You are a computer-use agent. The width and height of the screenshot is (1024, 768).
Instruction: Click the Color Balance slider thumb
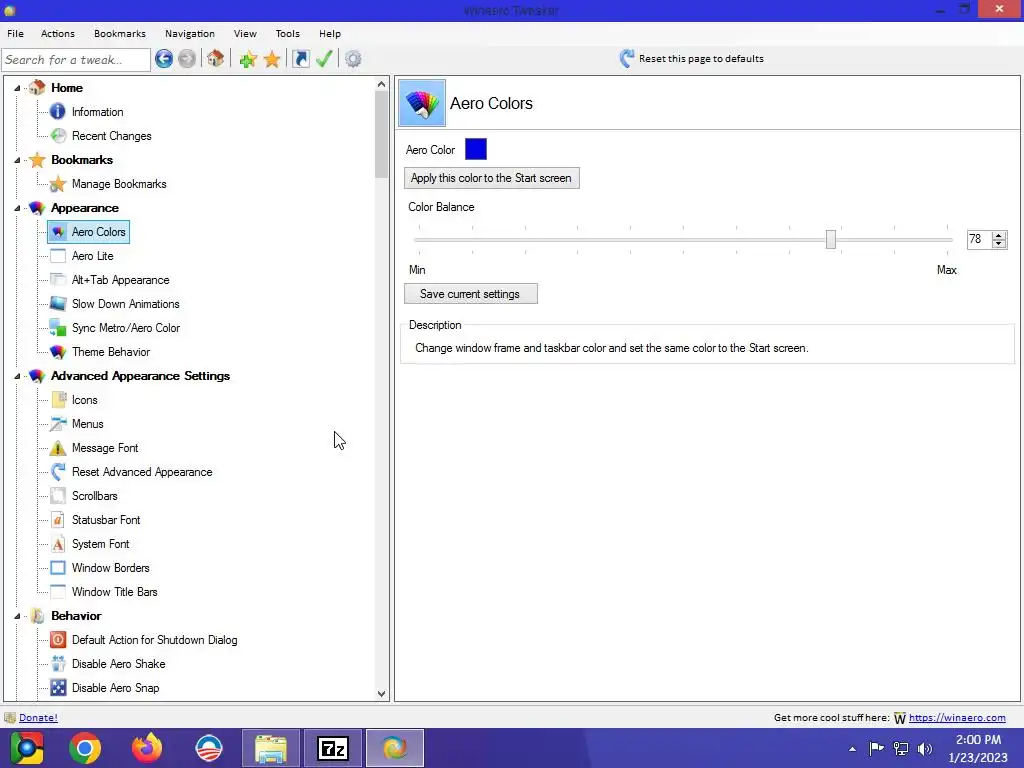[x=831, y=239]
